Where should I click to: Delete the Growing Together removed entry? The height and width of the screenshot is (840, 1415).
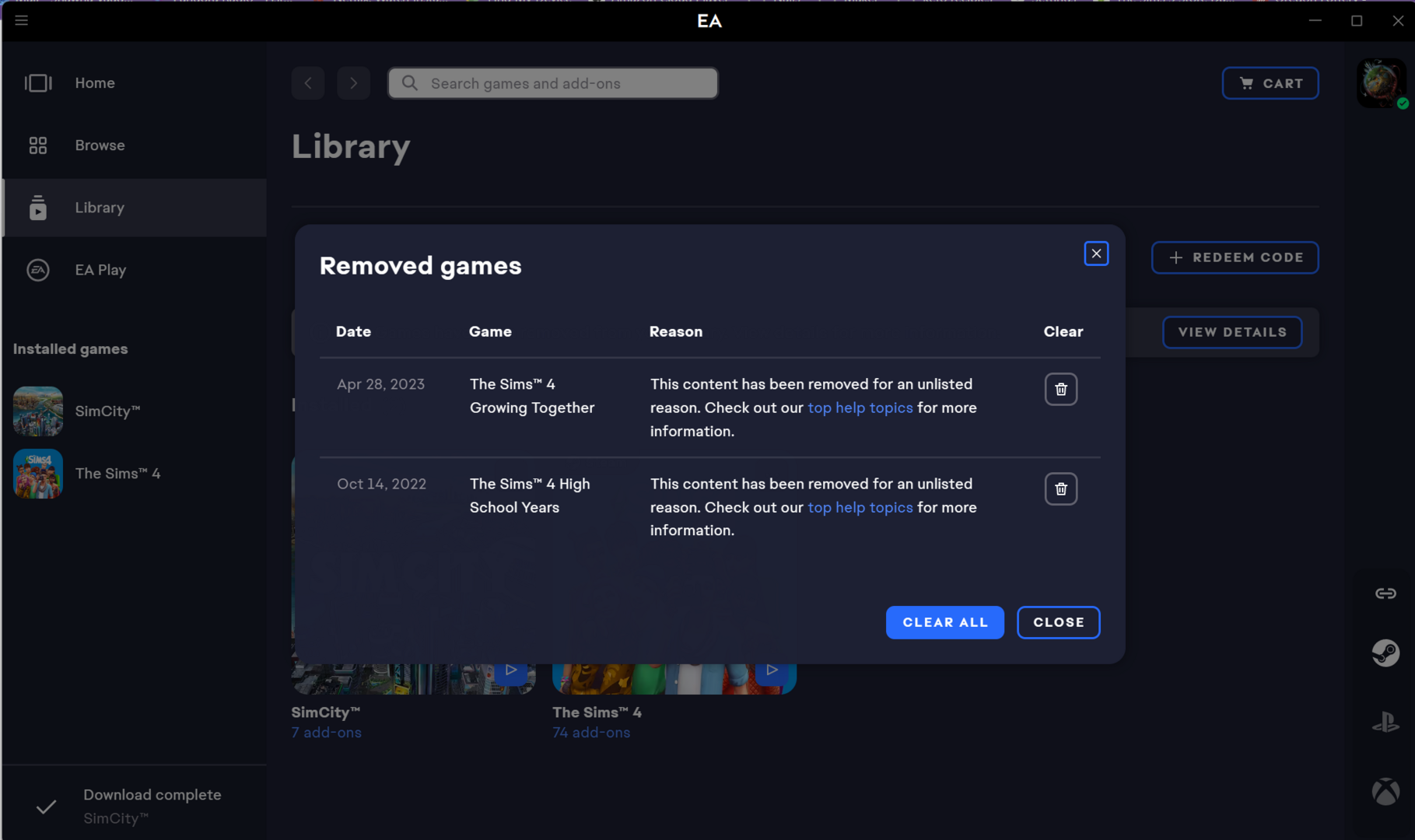1061,389
